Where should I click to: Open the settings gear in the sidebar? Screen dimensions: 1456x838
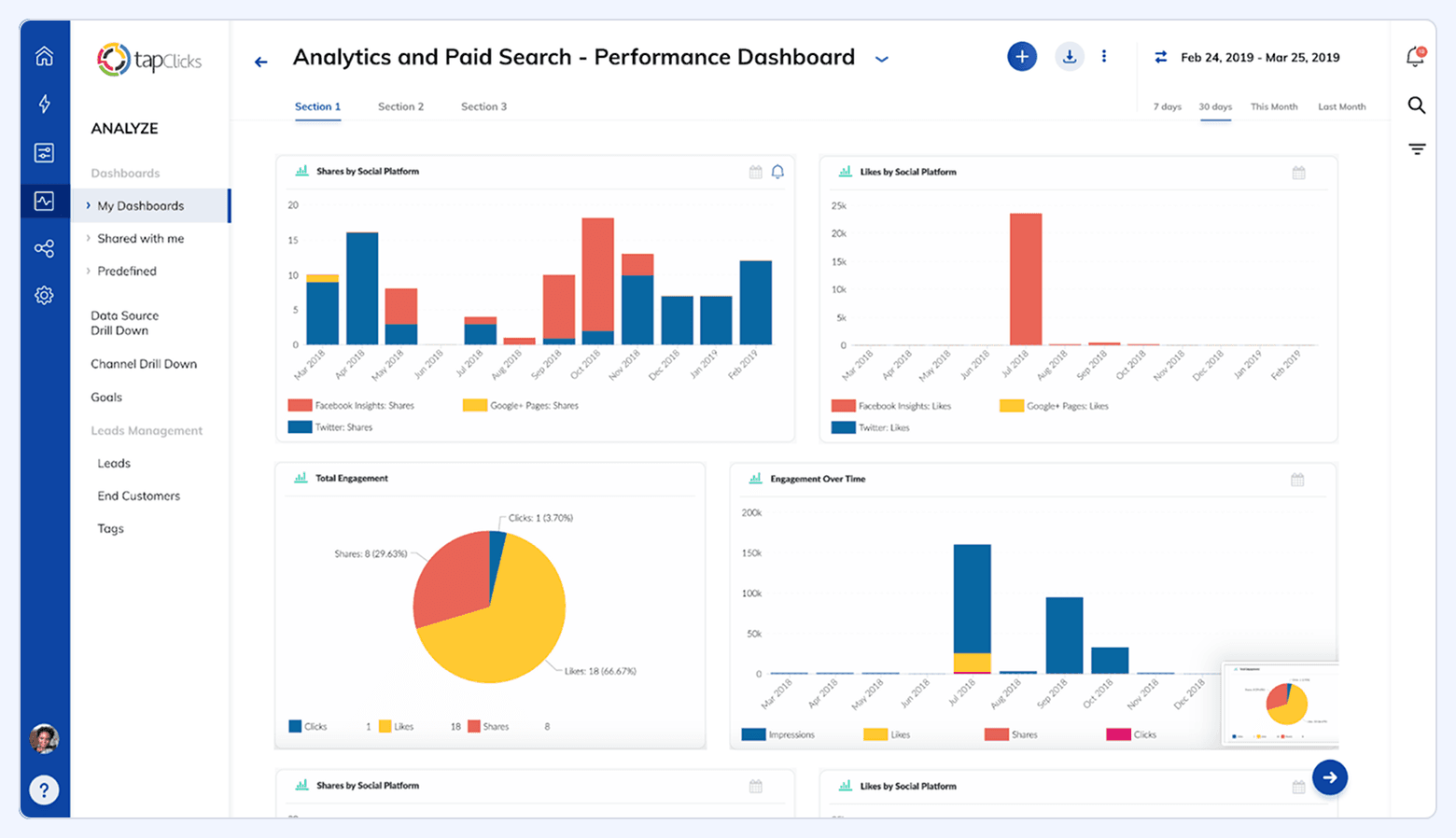[44, 295]
